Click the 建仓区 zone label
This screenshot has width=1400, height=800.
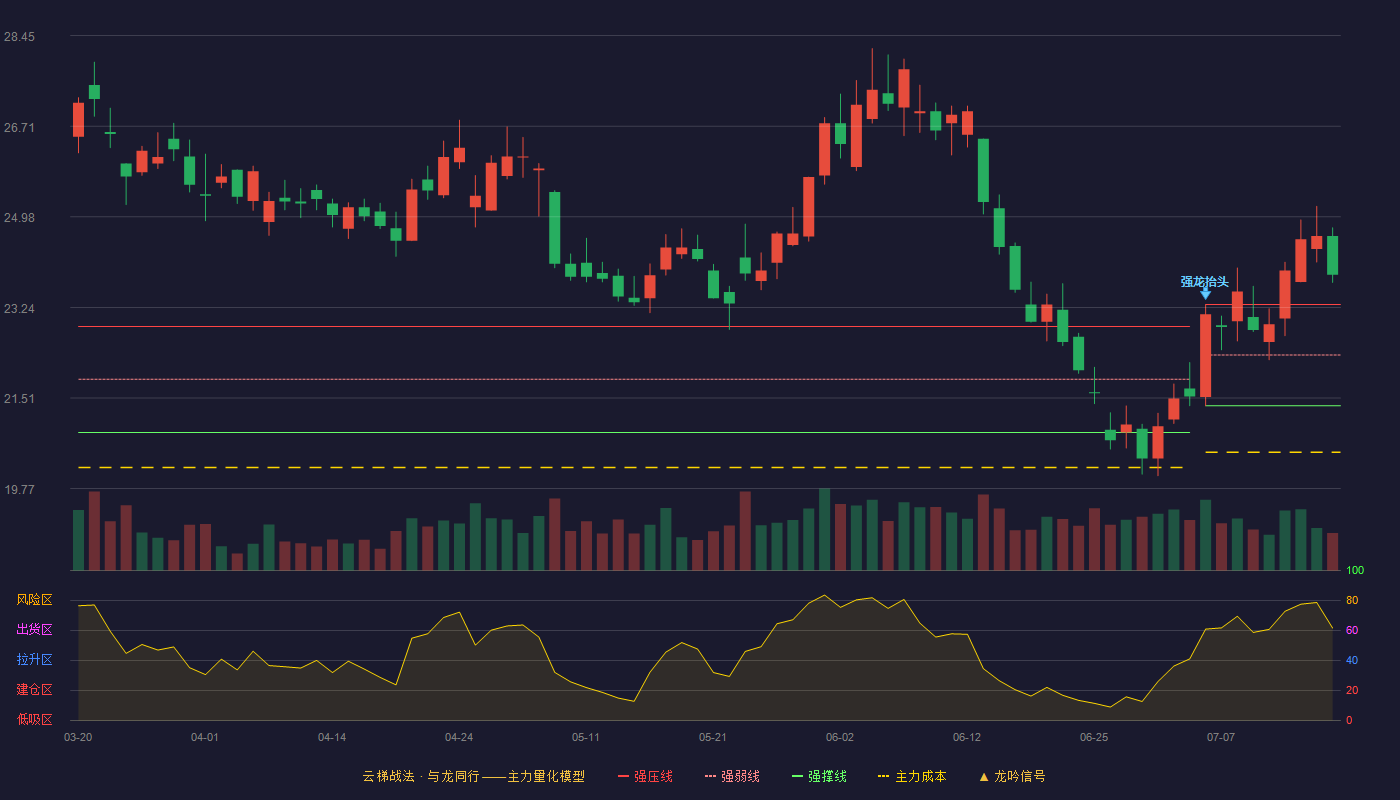(34, 690)
